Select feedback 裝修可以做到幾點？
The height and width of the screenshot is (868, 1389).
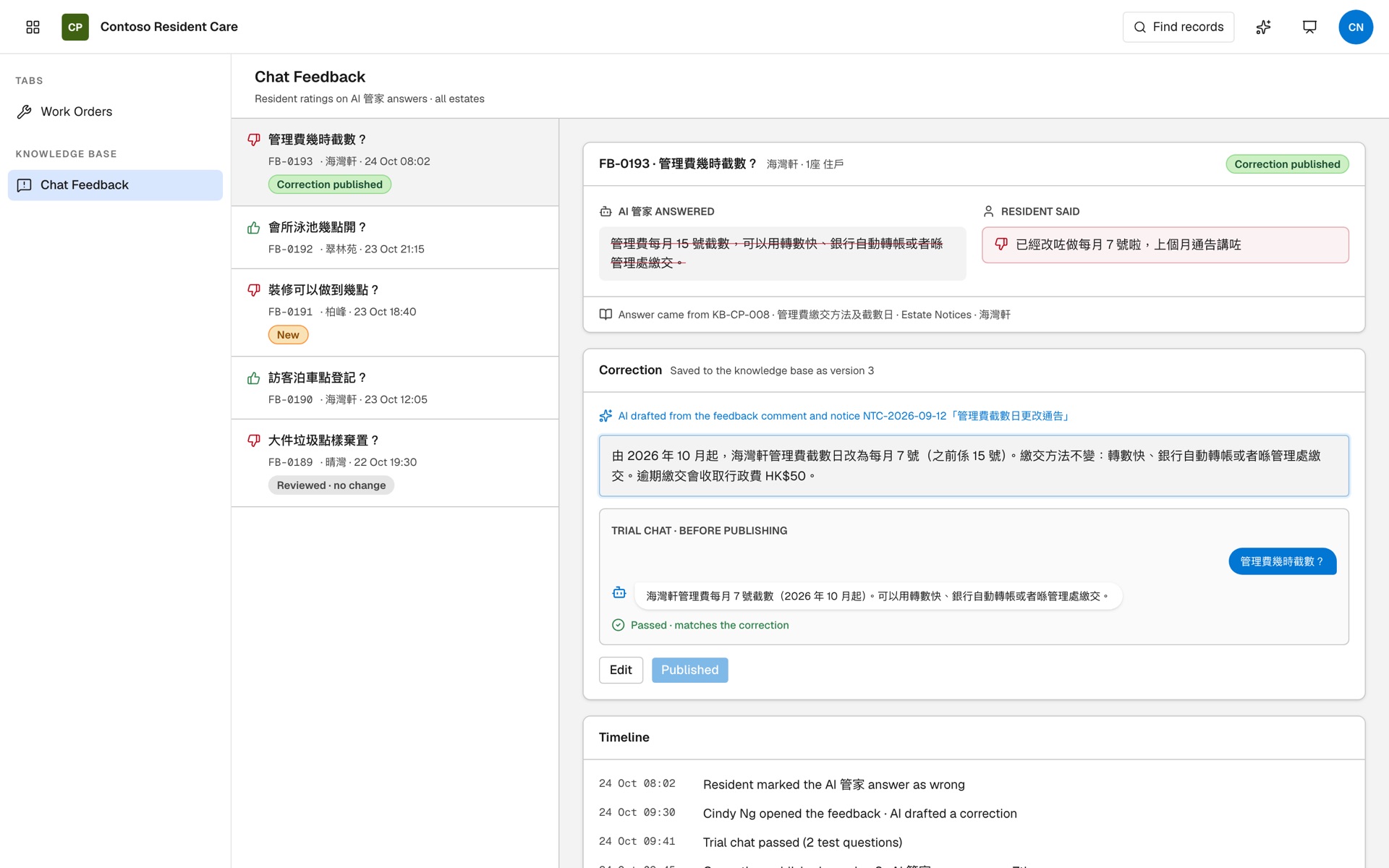pyautogui.click(x=395, y=312)
